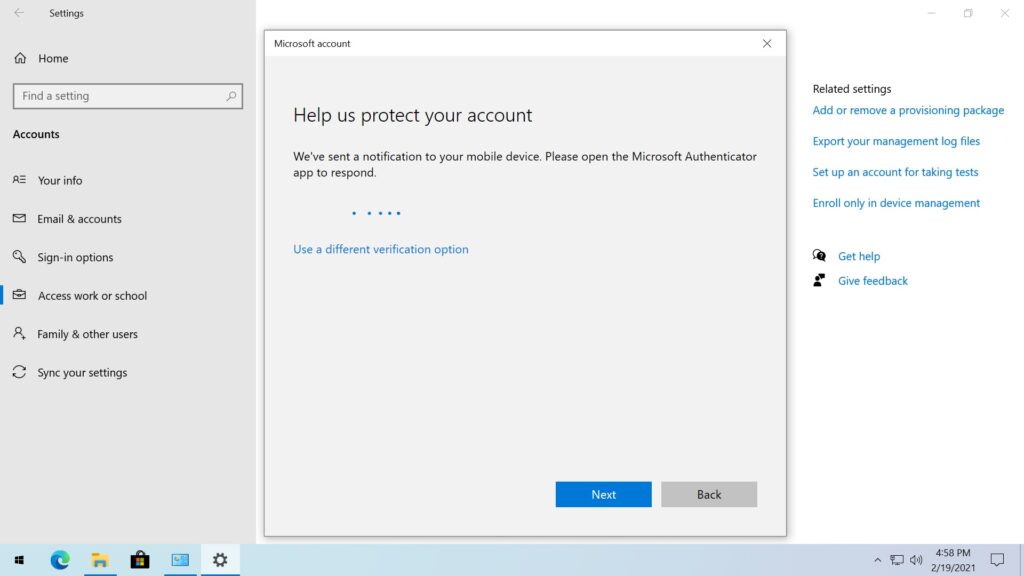Click the Next button
Screen dimensions: 1024x576
point(603,494)
